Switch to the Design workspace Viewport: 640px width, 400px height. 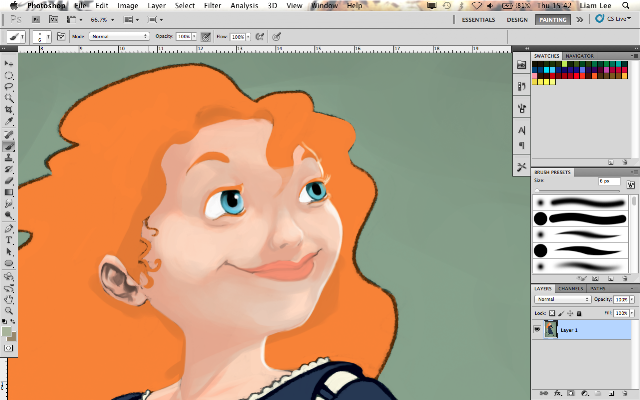point(517,20)
